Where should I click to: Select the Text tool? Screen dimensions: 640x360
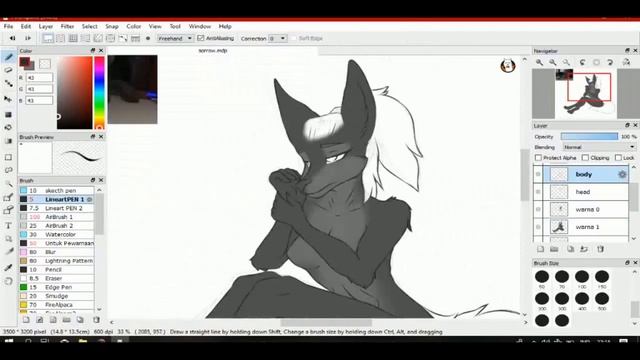point(9,225)
